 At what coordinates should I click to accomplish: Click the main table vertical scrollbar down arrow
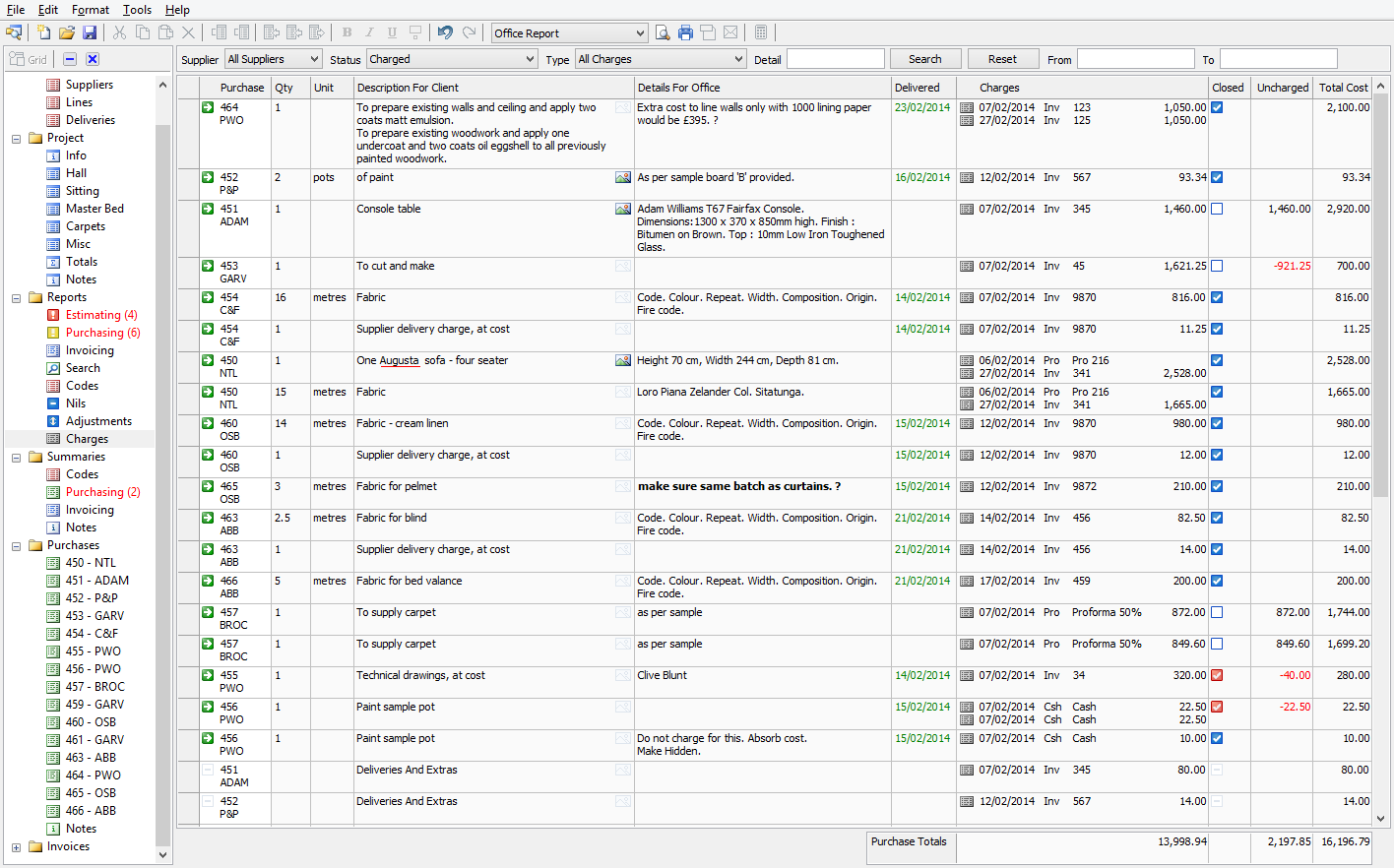tap(1380, 818)
